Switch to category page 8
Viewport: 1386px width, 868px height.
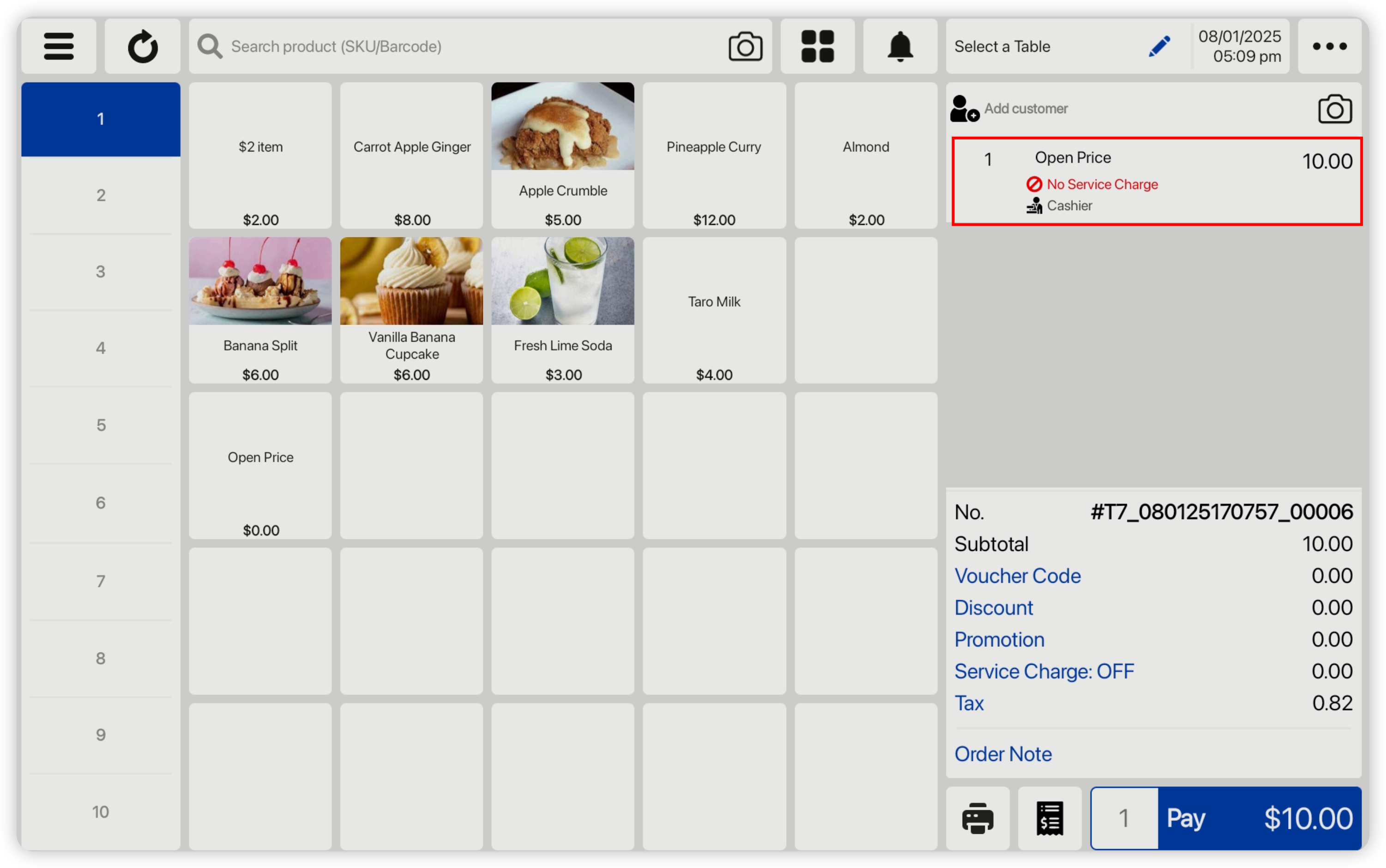click(101, 658)
